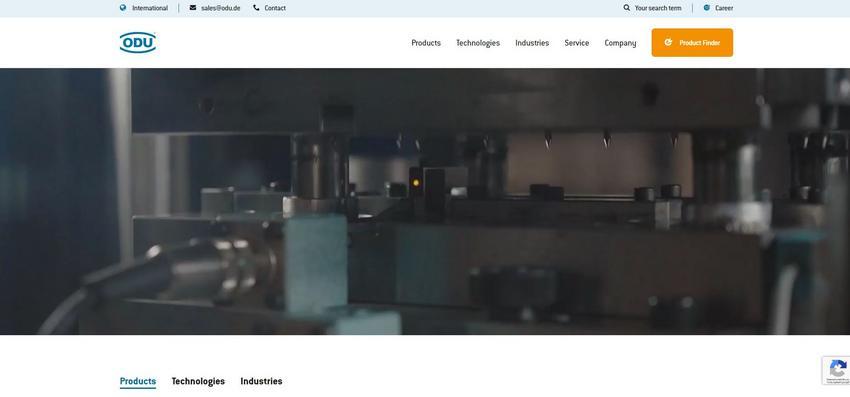Click the globe icon beside International
Viewport: 850px width, 397px height.
pyautogui.click(x=123, y=8)
